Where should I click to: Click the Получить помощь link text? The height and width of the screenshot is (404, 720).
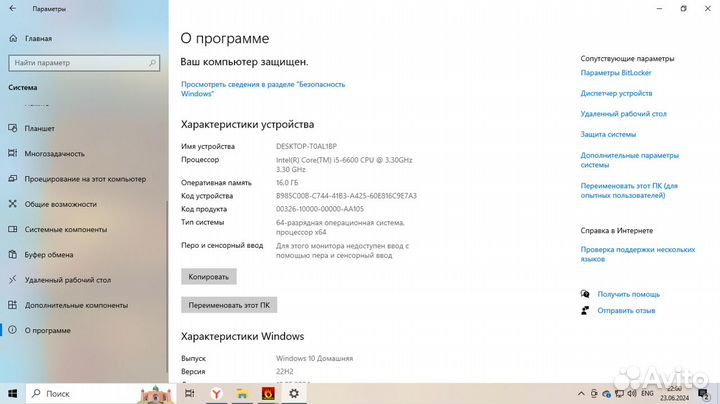(628, 294)
